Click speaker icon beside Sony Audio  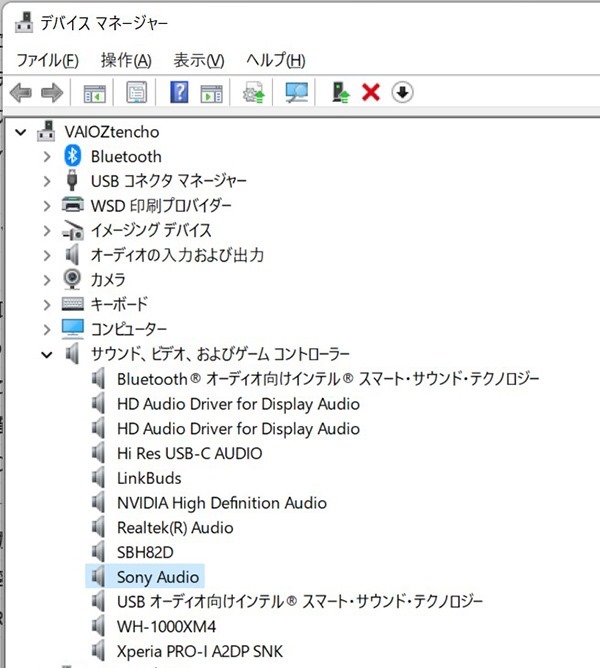98,577
